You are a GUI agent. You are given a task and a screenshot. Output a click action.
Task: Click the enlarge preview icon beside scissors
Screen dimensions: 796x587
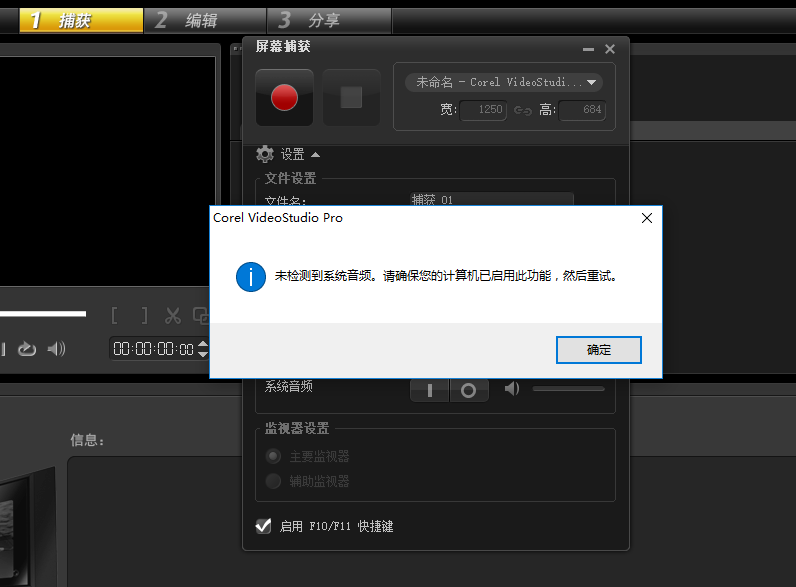(x=201, y=315)
